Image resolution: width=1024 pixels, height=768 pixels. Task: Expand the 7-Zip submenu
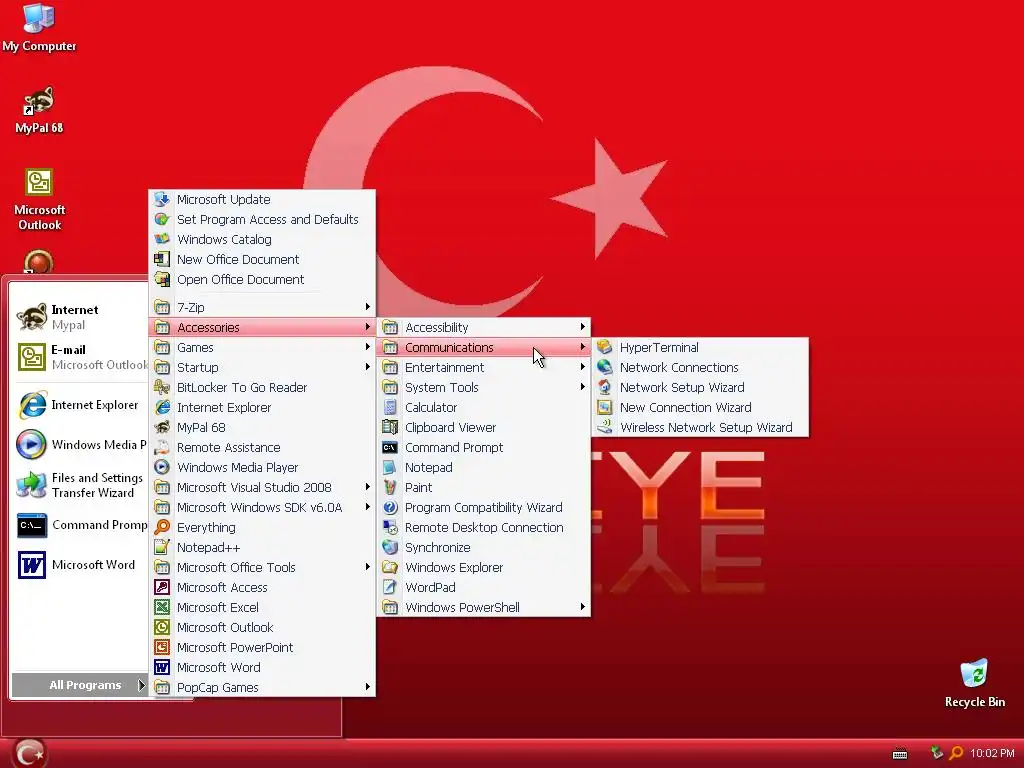pyautogui.click(x=263, y=307)
